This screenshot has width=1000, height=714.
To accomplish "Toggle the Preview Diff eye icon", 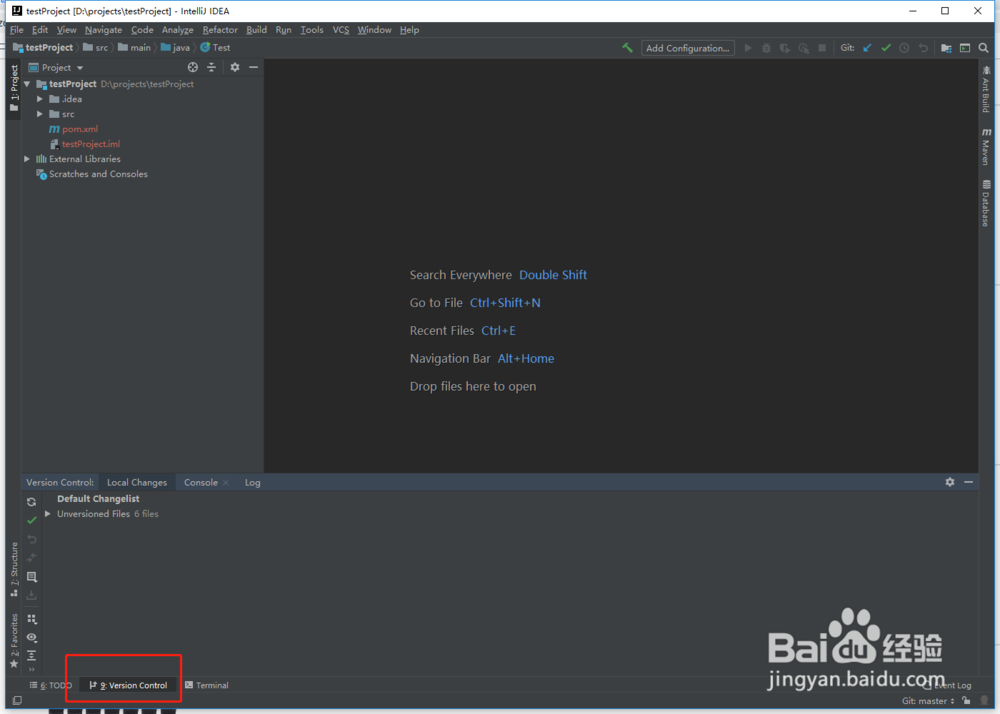I will (31, 638).
